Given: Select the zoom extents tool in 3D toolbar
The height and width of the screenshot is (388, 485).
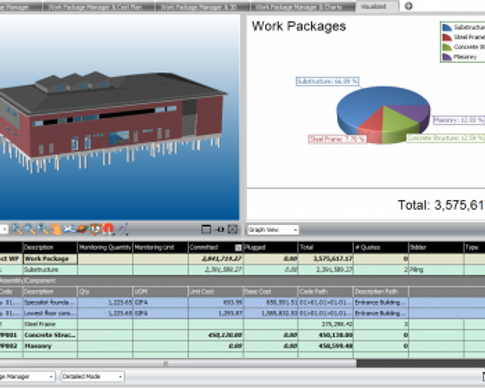Looking at the screenshot, I should (16, 229).
